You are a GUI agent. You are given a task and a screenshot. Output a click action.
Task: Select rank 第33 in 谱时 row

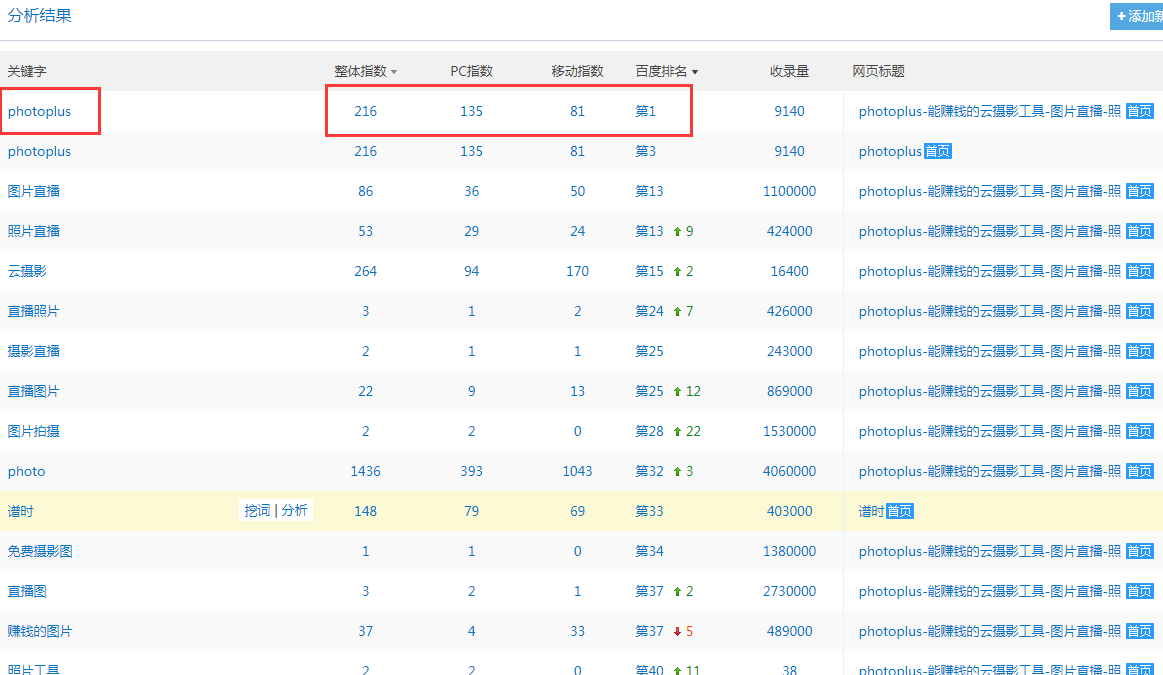pos(649,512)
